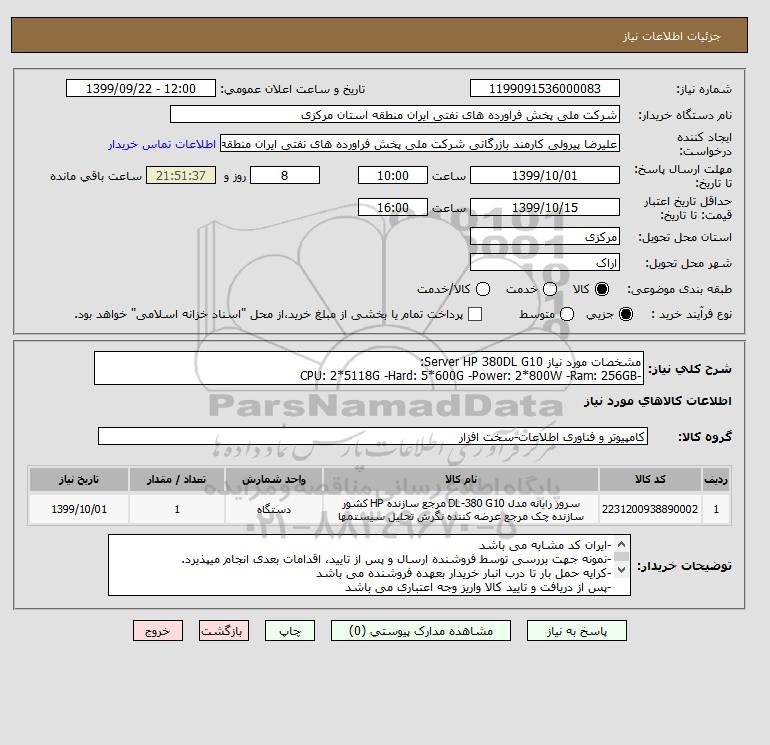Click the request creator name field

(x=420, y=144)
